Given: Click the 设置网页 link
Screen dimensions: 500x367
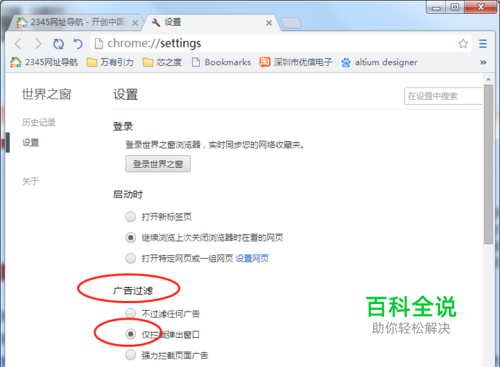Looking at the screenshot, I should pos(252,258).
